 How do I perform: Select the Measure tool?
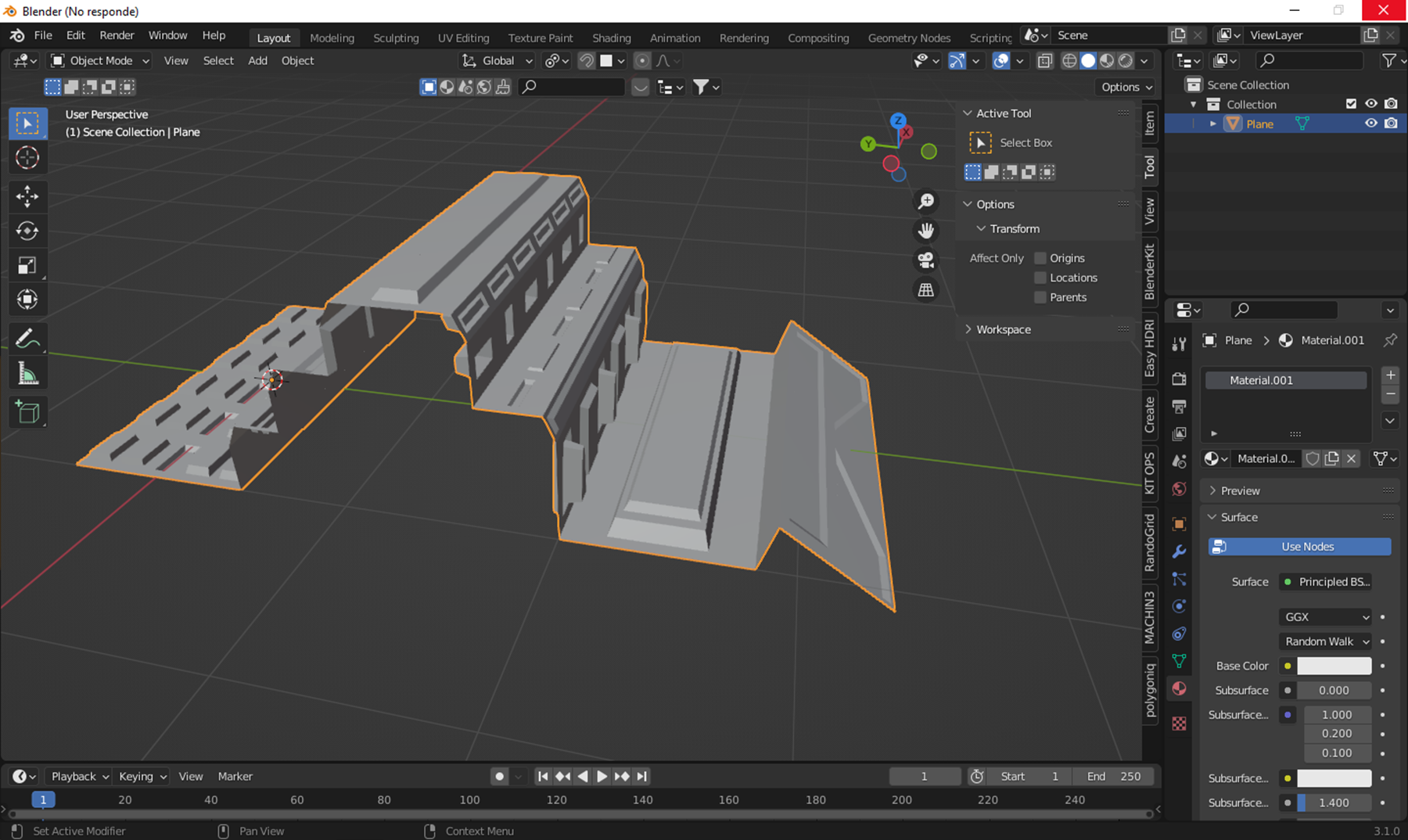[27, 374]
